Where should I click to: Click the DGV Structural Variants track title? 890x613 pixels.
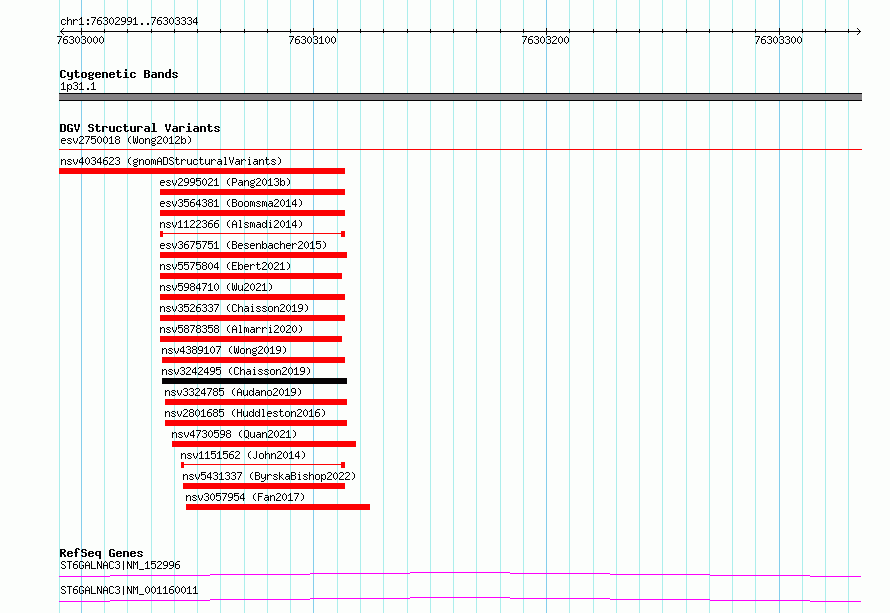click(140, 128)
